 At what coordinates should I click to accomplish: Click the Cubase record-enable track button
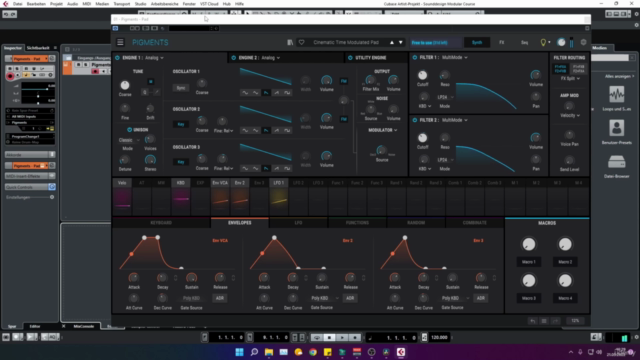point(10,76)
